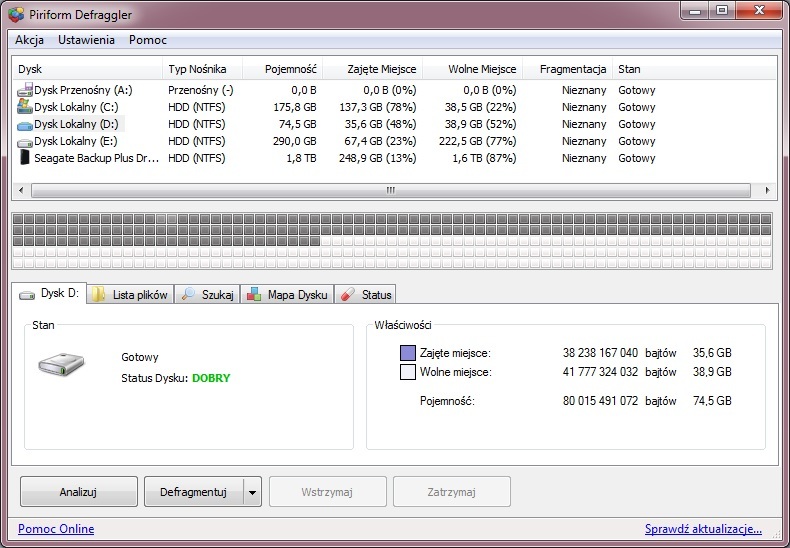The width and height of the screenshot is (790, 548).
Task: Click the black Seagate Backup Plus drive icon
Action: pyautogui.click(x=25, y=158)
